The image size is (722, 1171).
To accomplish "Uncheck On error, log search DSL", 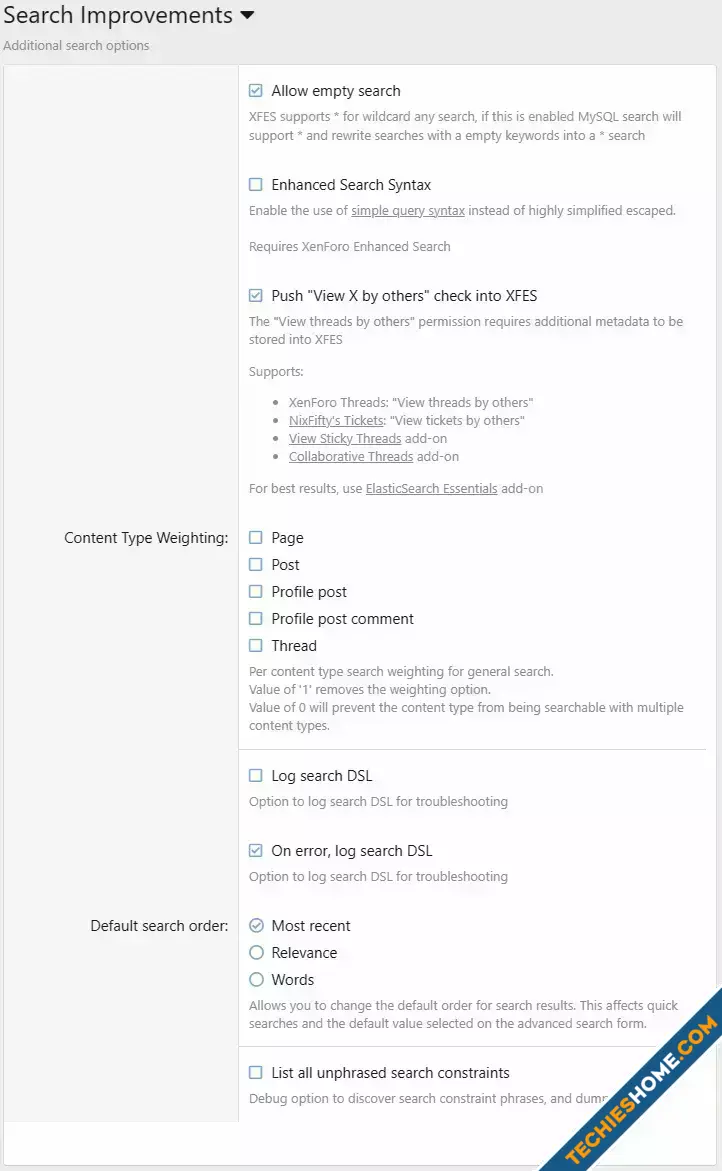I will pyautogui.click(x=255, y=850).
